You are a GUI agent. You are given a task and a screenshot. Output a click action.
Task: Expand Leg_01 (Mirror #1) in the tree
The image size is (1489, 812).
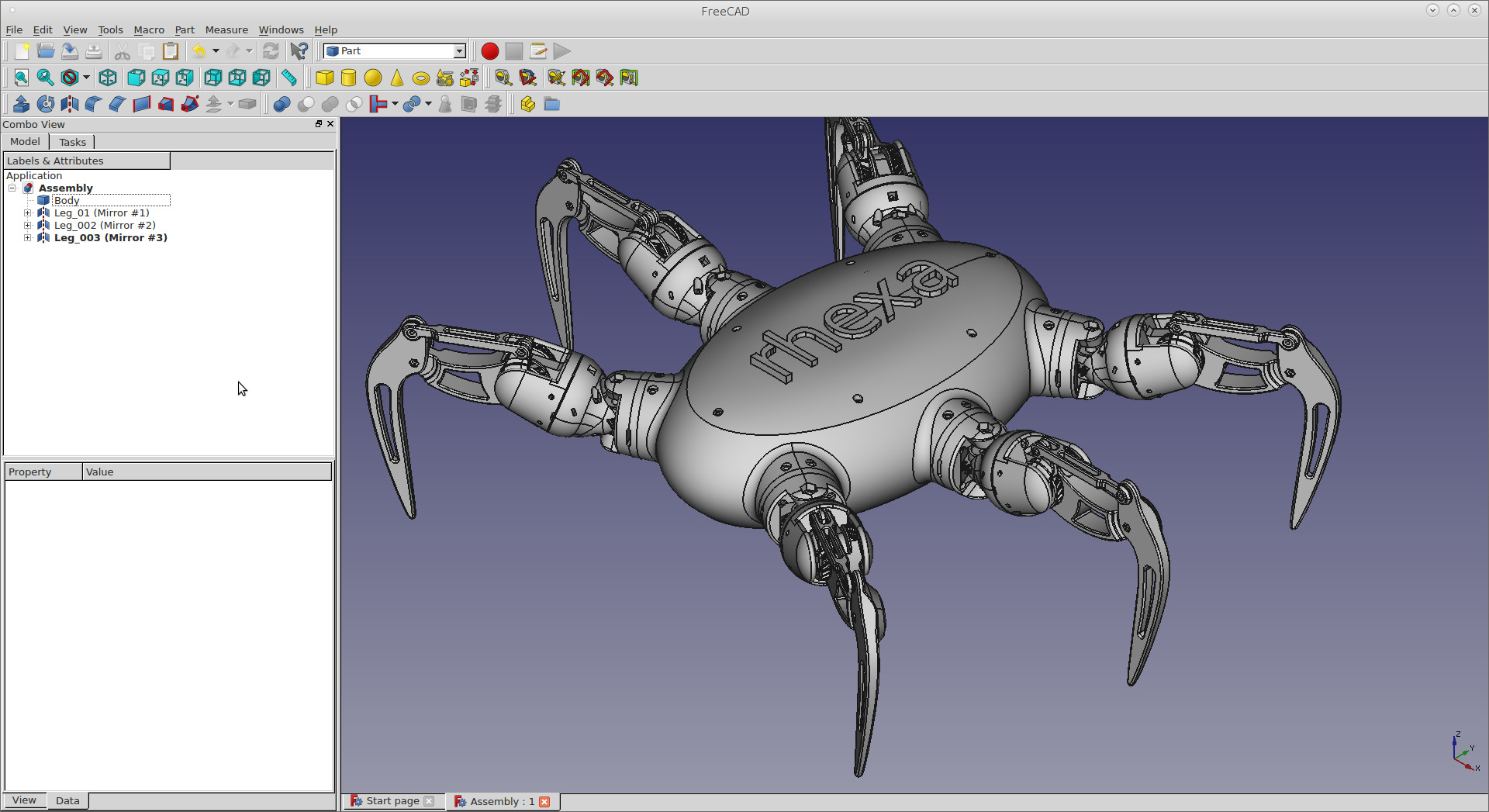point(28,213)
